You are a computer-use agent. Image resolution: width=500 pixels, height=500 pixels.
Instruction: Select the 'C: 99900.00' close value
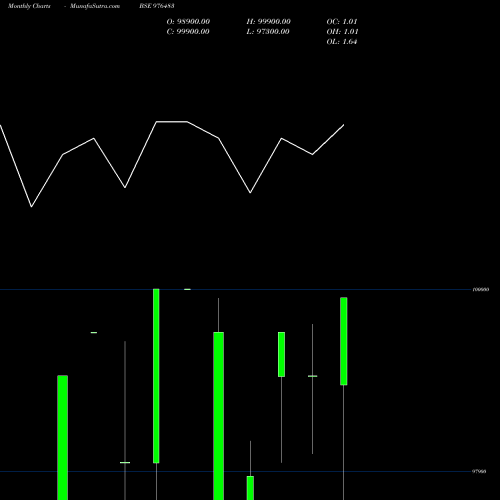click(188, 32)
